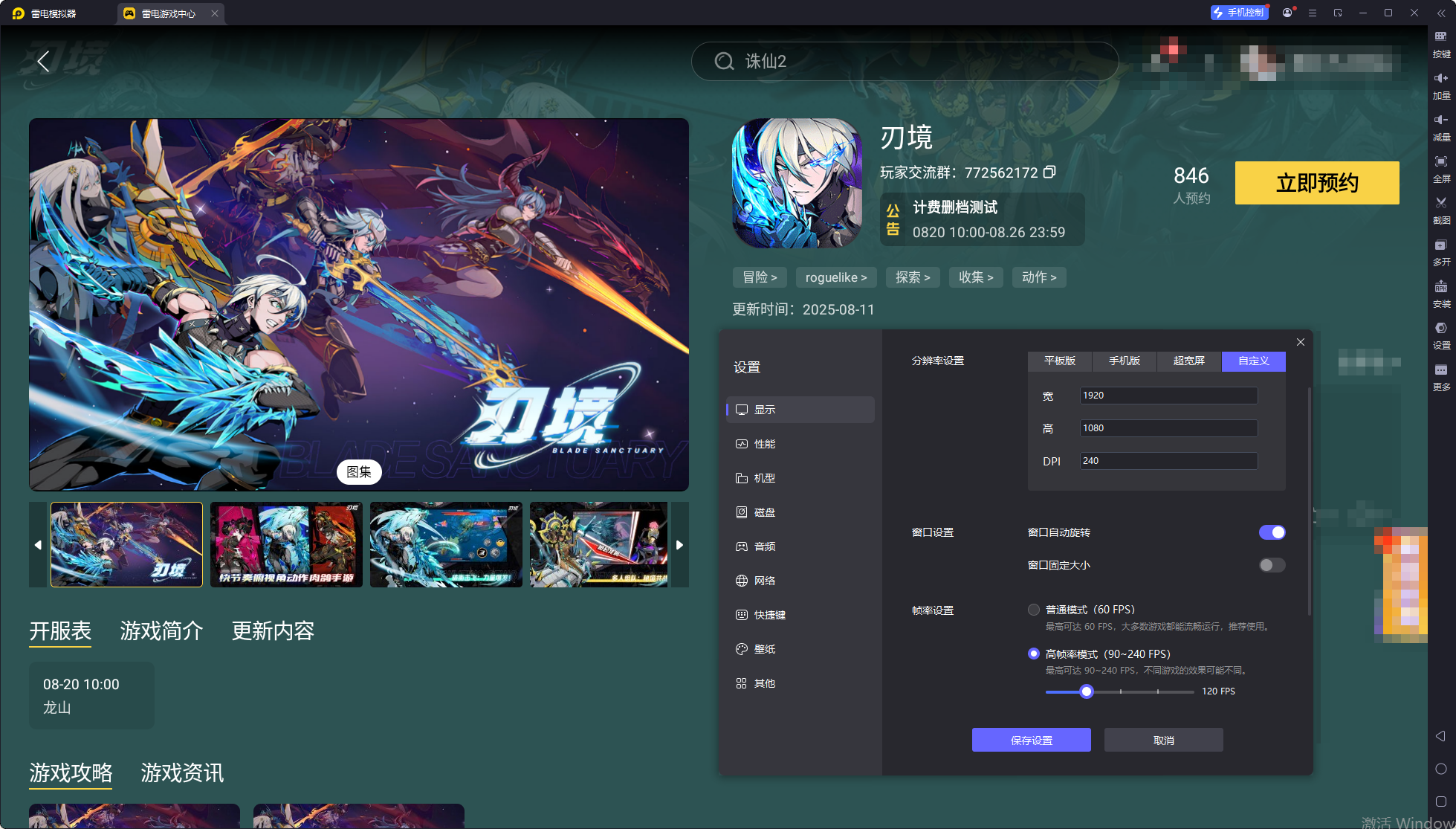Screen dimensions: 1456x829
Task: Click the DPI field showing 240
Action: 1168,461
